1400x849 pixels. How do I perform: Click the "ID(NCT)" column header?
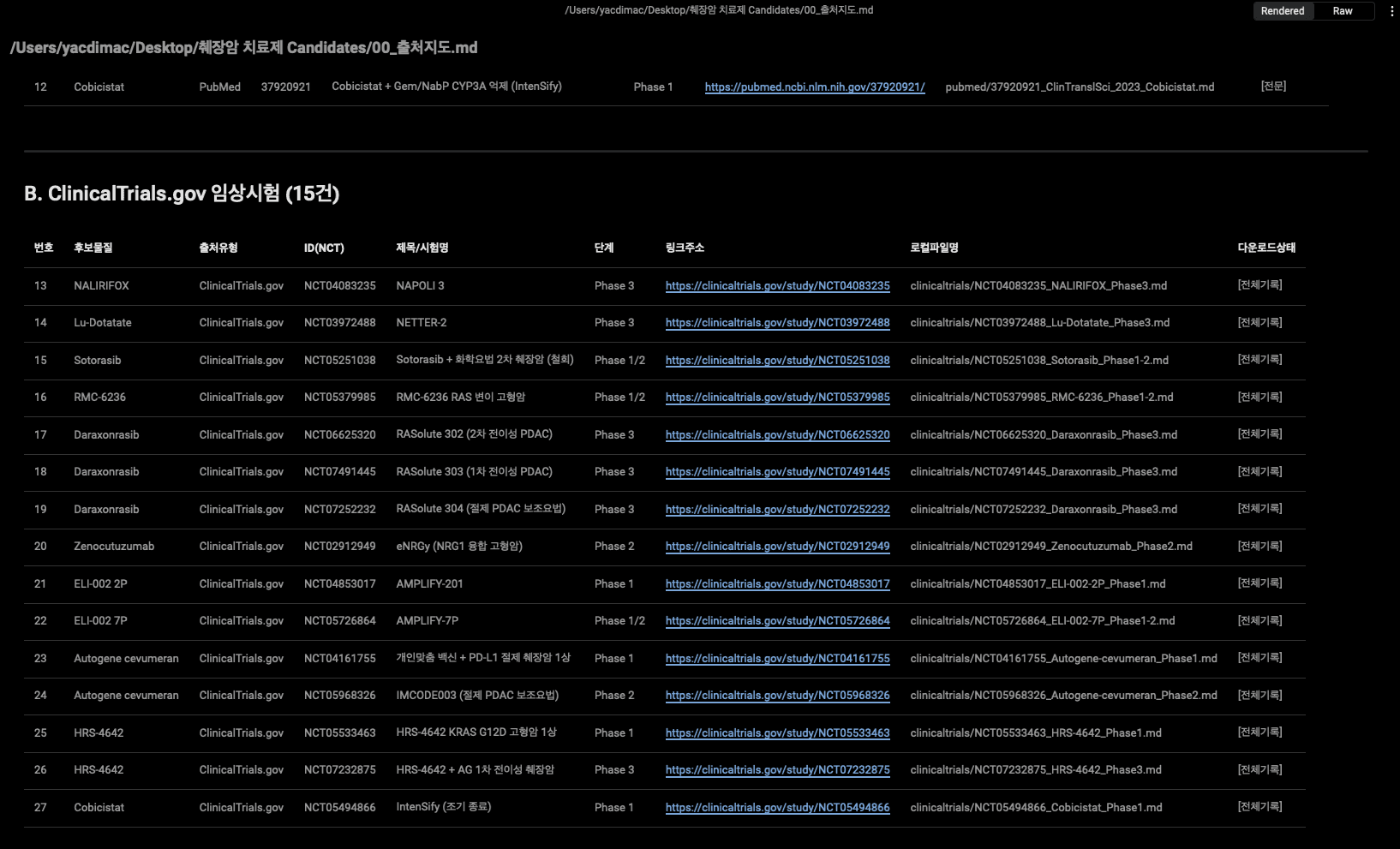[x=324, y=248]
